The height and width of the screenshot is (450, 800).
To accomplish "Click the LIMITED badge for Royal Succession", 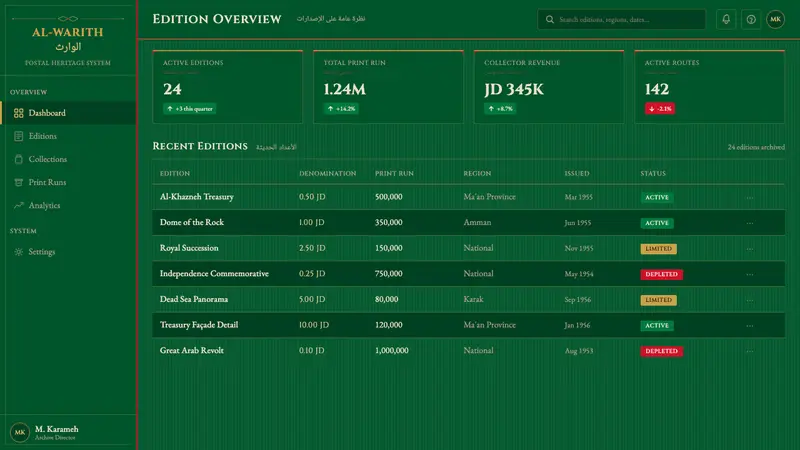I will 659,248.
